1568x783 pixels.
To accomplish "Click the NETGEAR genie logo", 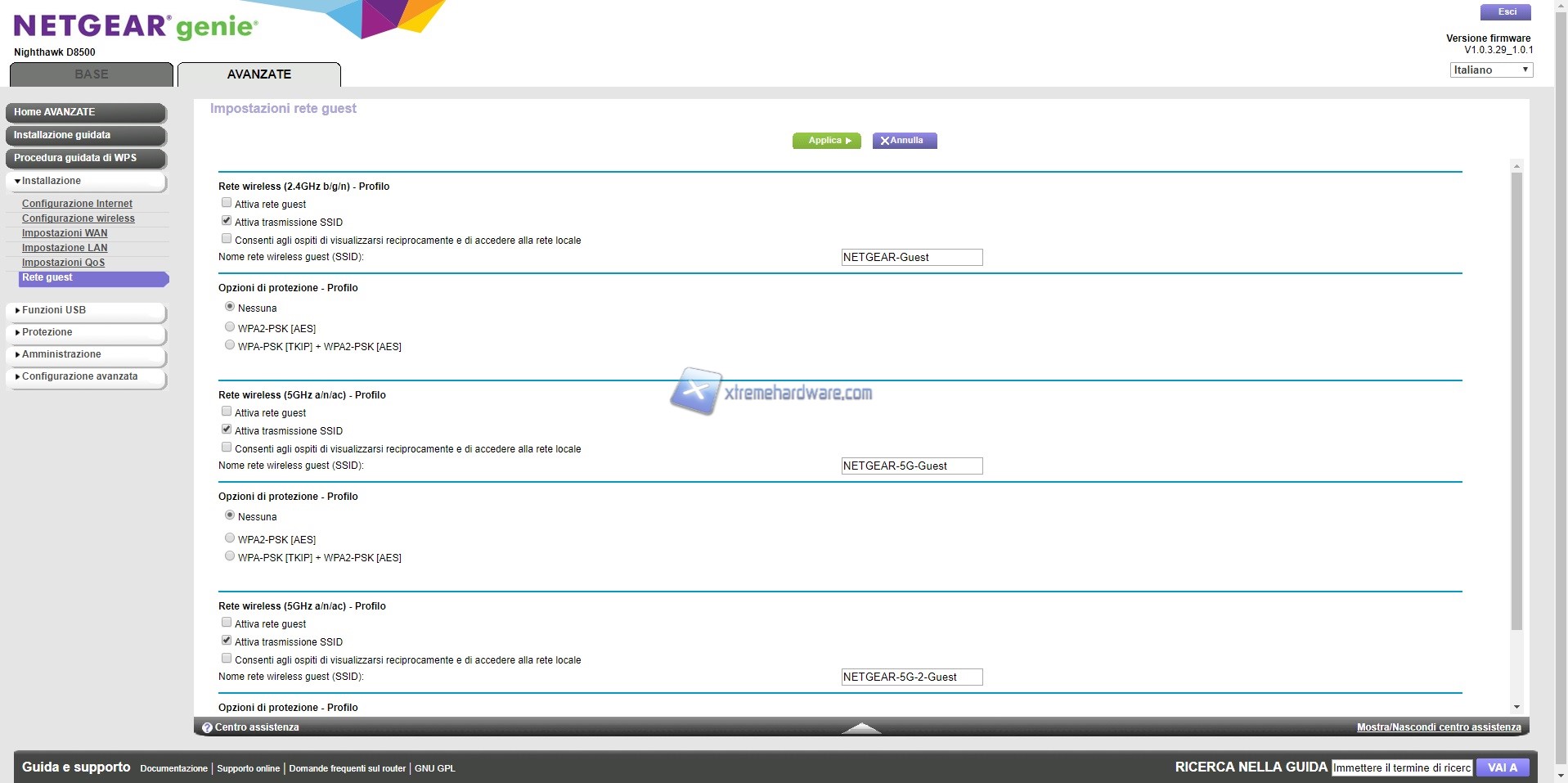I will [136, 27].
